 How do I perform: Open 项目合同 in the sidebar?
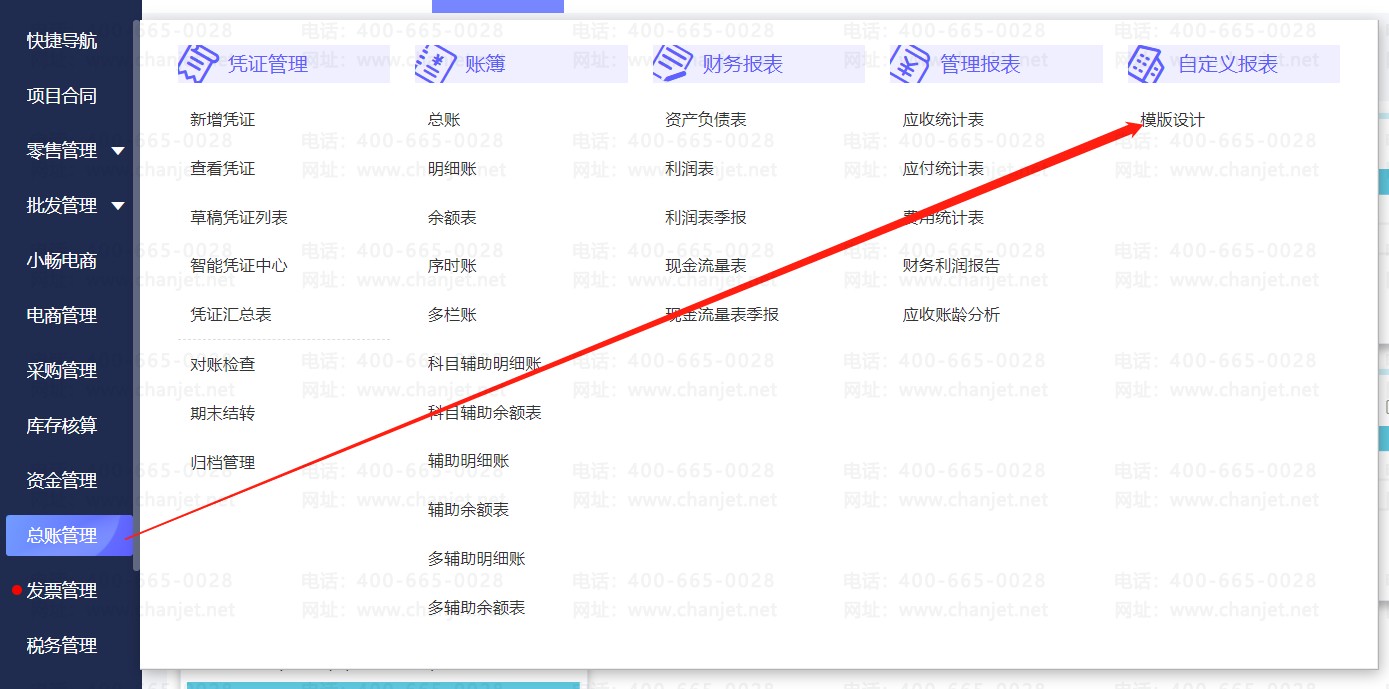62,96
